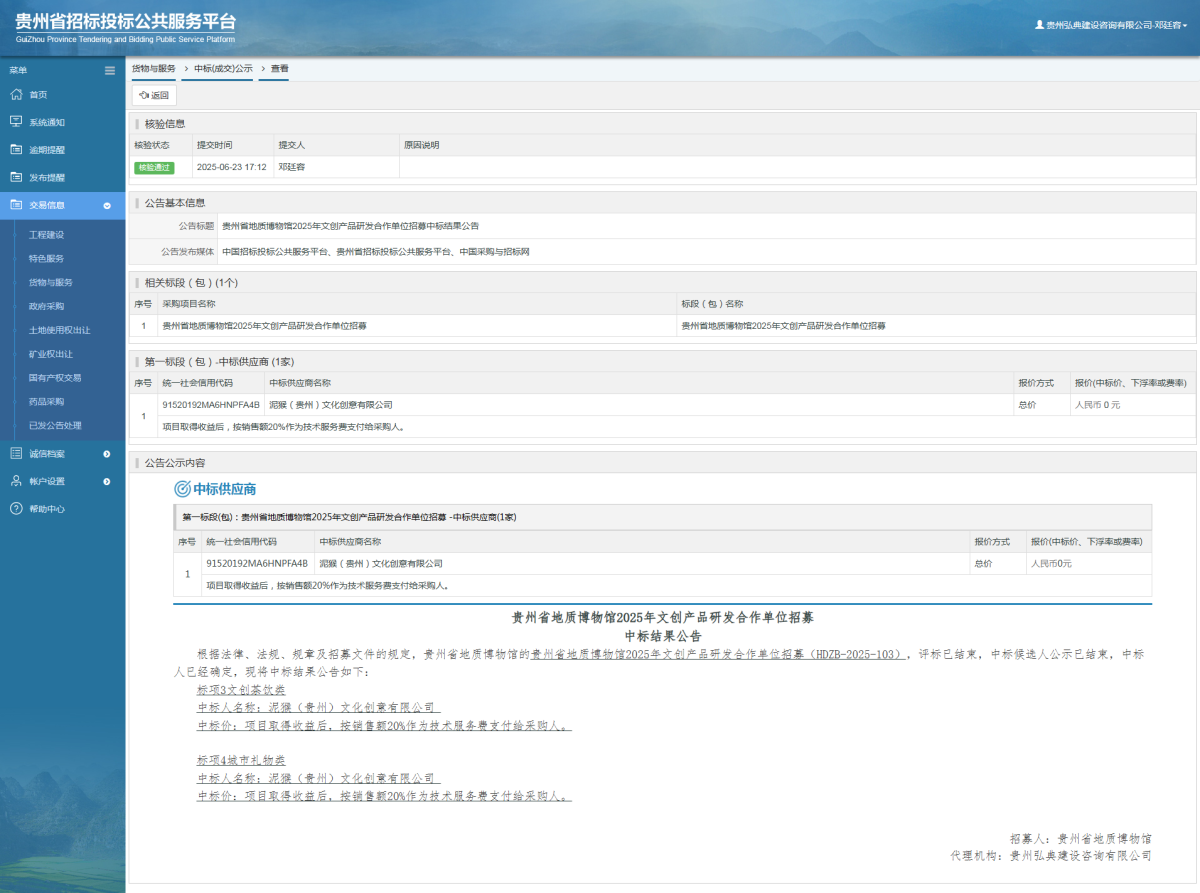This screenshot has width=1200, height=893.
Task: Select the 逾期提醒 reminder icon
Action: pyautogui.click(x=16, y=149)
